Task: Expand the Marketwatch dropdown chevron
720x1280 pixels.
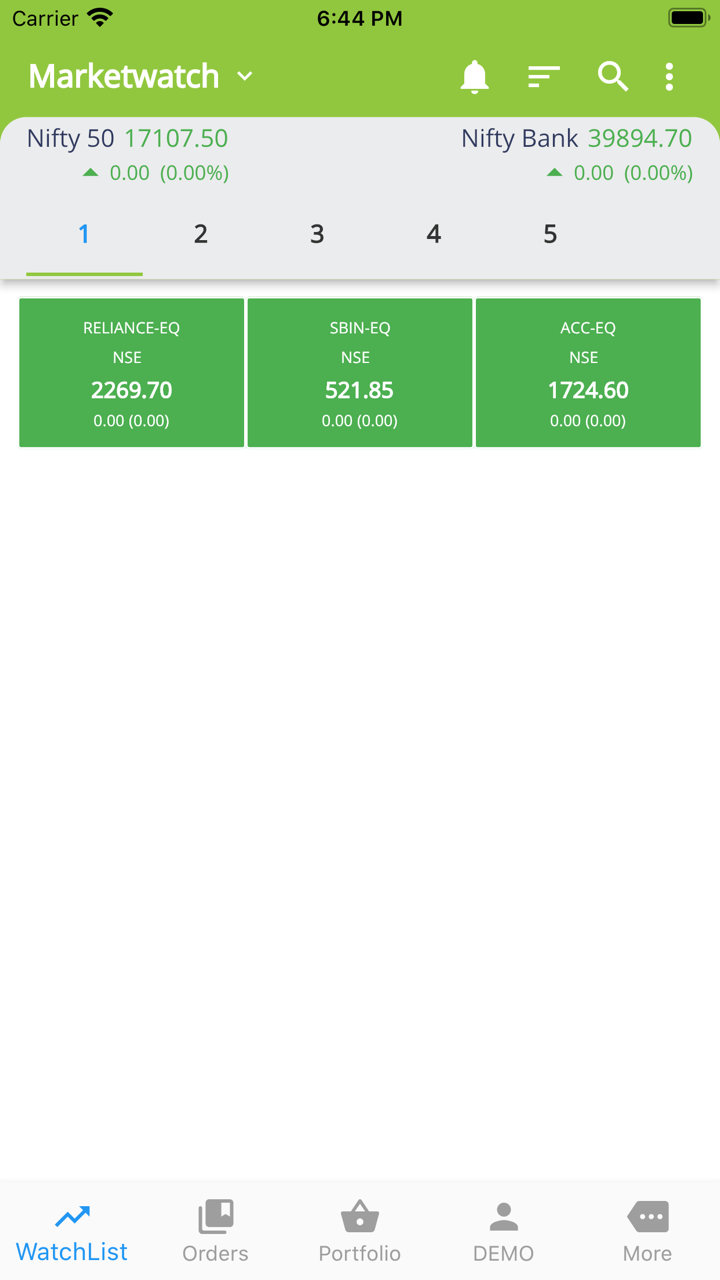Action: pos(245,77)
